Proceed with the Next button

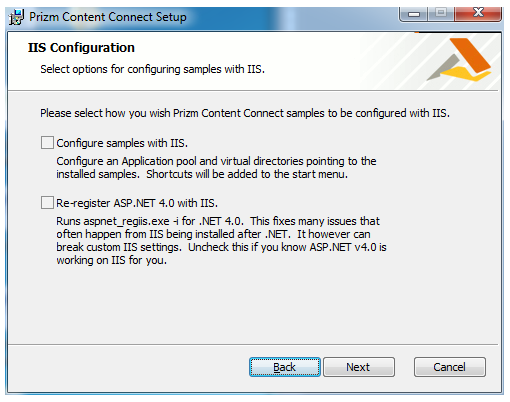(x=359, y=367)
